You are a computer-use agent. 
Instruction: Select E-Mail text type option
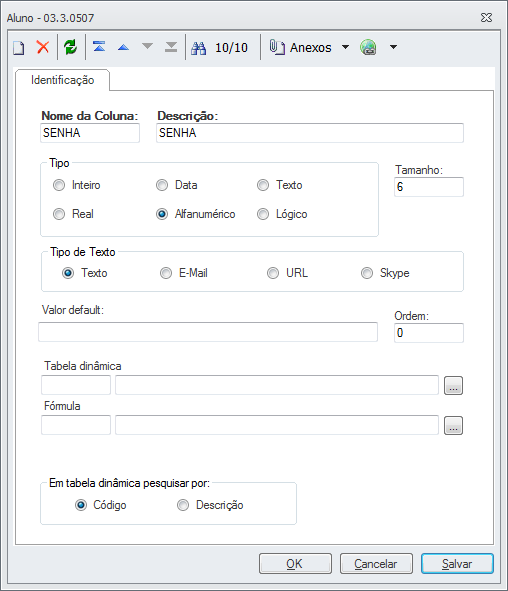coord(166,273)
